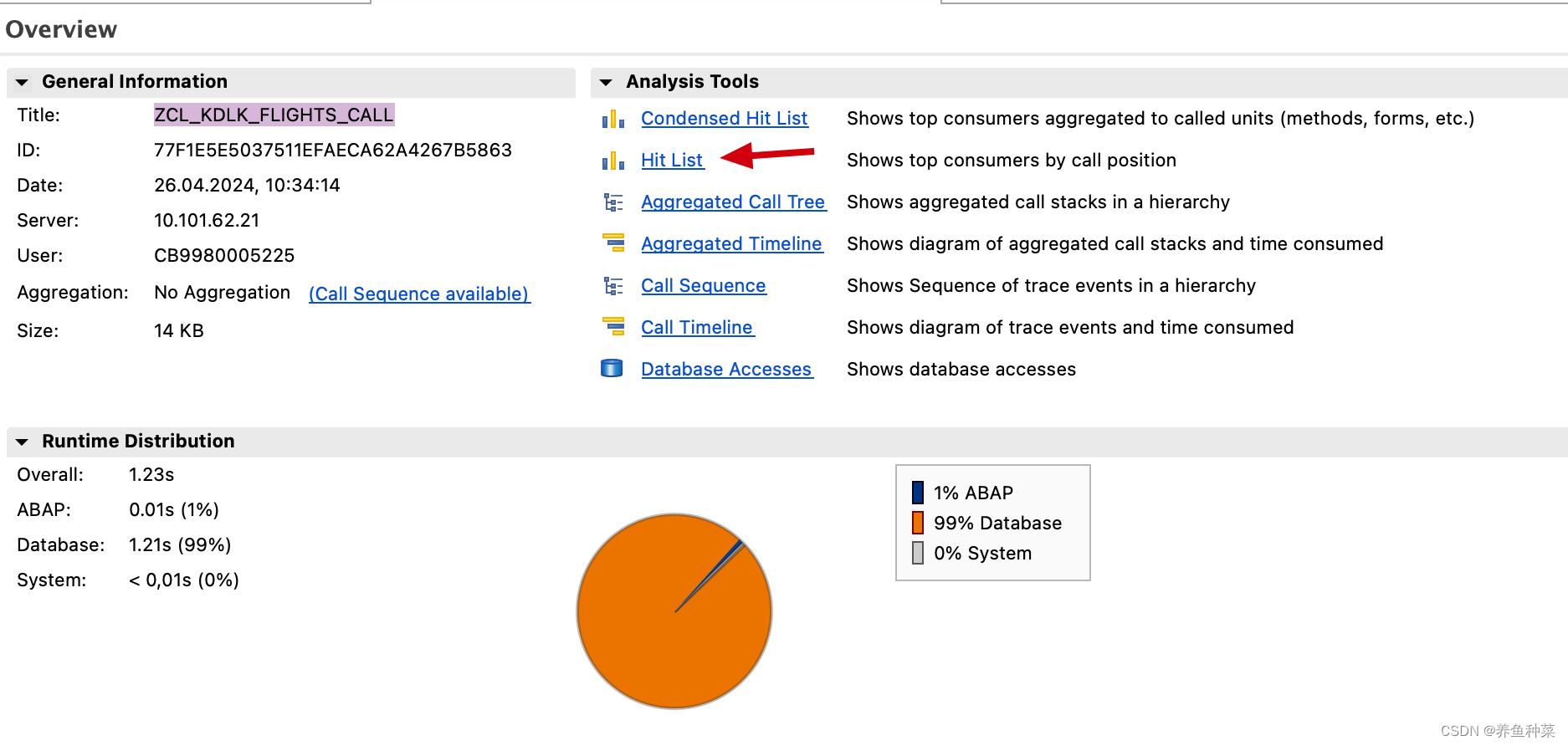This screenshot has height=746, width=1568.
Task: Open the Condensed Hit List link
Action: click(725, 119)
